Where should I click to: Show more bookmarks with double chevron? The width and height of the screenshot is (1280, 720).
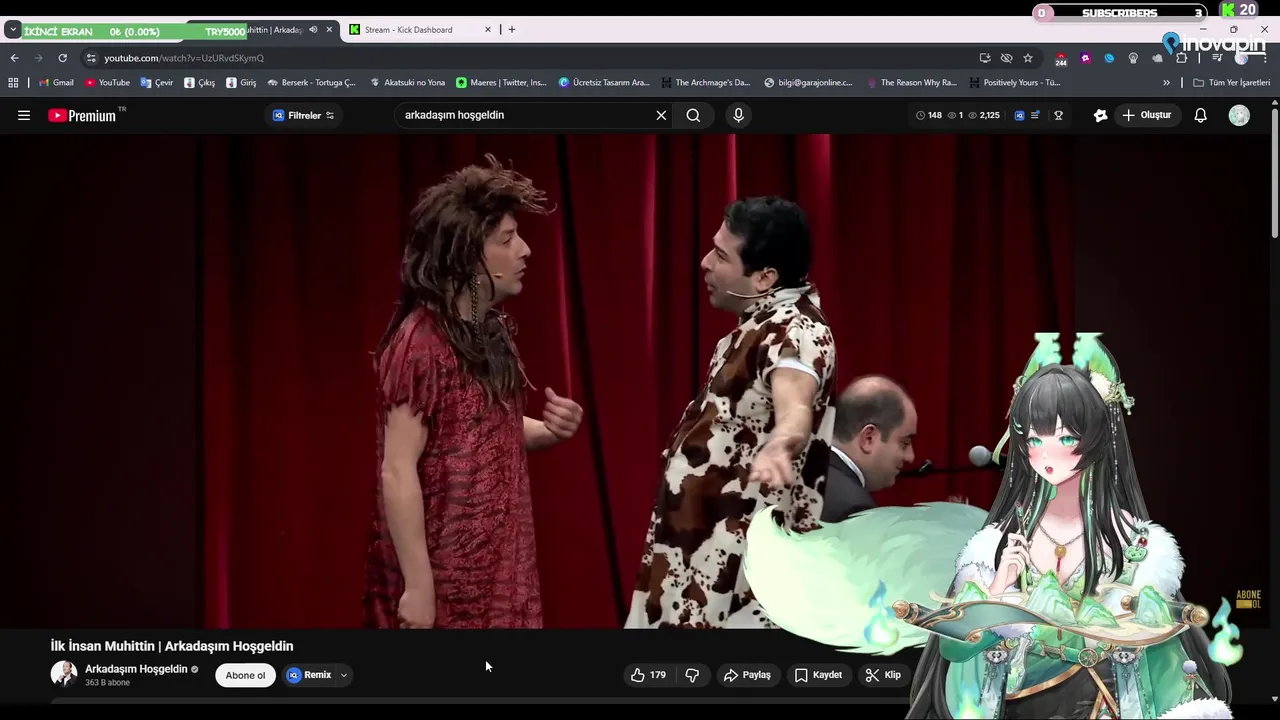click(x=1166, y=83)
